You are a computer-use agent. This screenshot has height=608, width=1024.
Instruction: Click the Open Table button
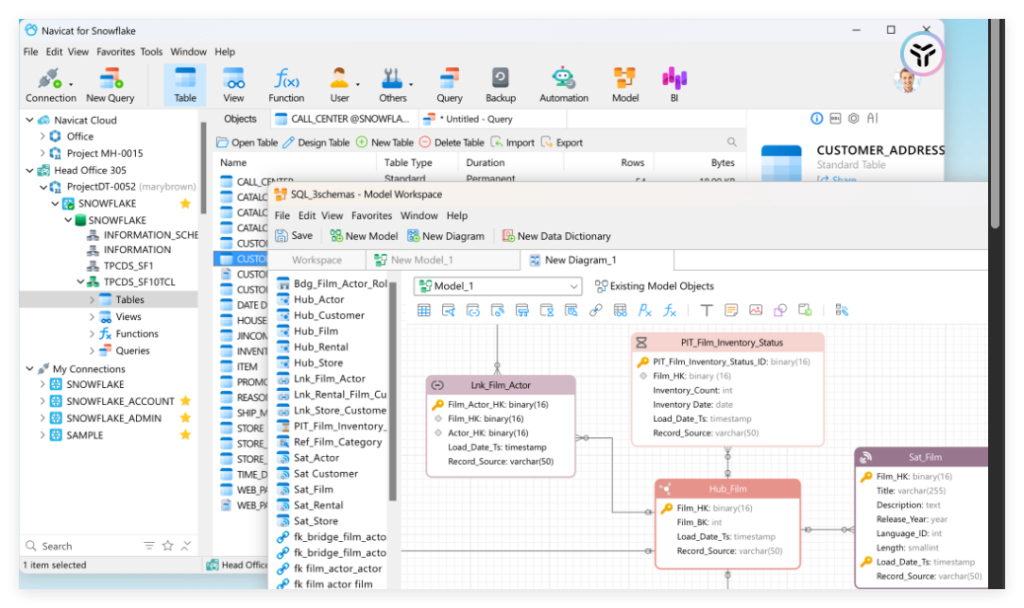click(x=247, y=142)
